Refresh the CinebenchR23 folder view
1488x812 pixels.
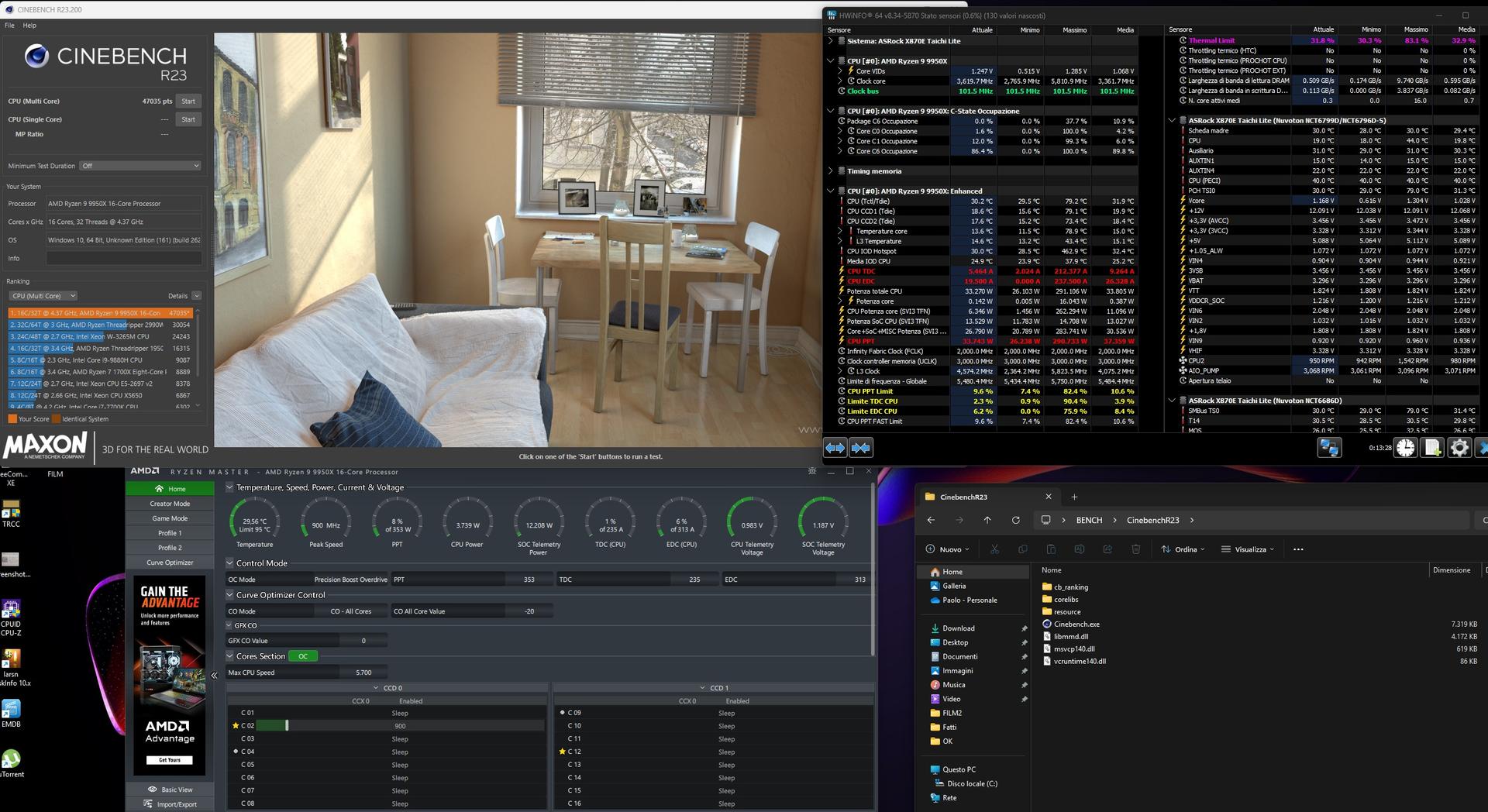click(x=1015, y=520)
